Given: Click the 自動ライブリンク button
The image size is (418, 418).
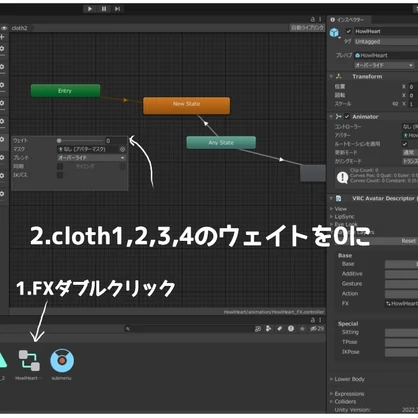Looking at the screenshot, I should coord(307,28).
